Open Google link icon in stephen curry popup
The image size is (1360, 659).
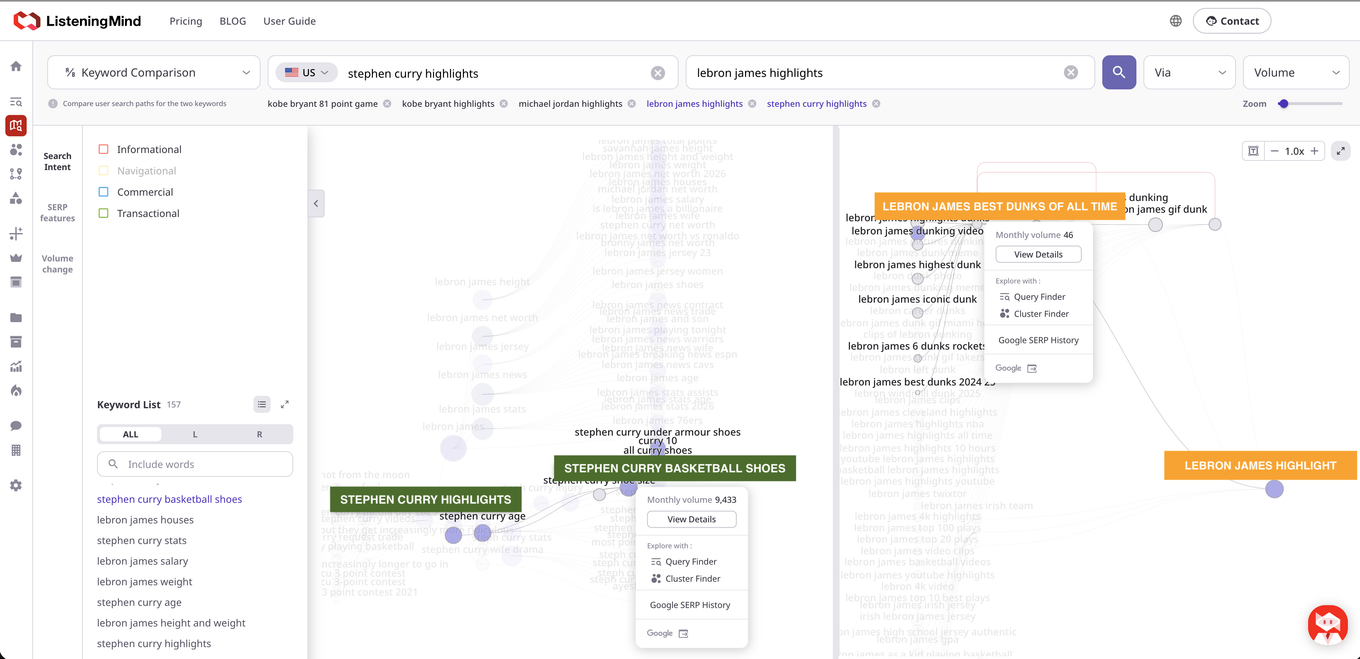tap(683, 633)
